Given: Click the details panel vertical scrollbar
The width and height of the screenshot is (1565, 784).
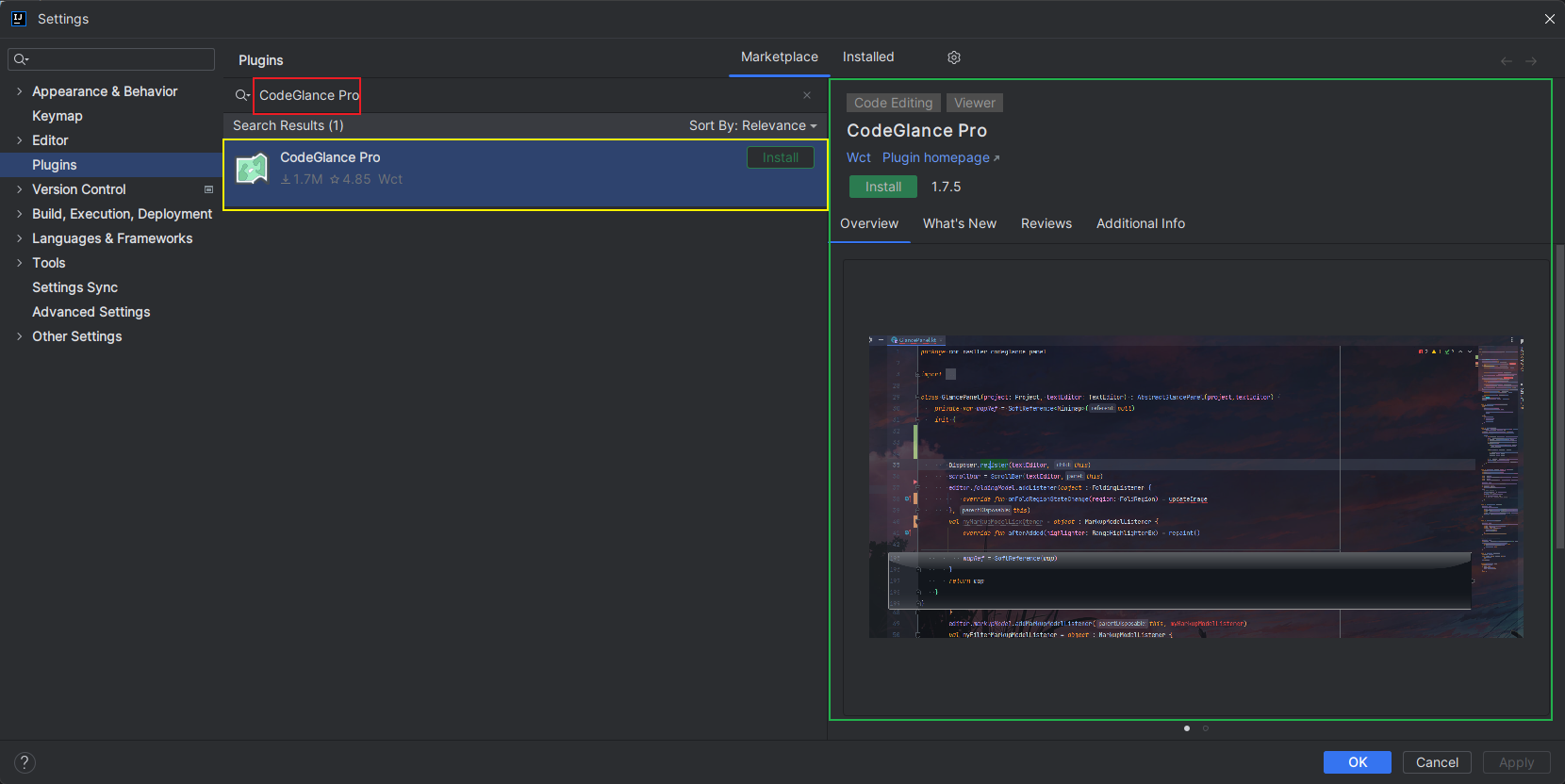Looking at the screenshot, I should [1559, 396].
